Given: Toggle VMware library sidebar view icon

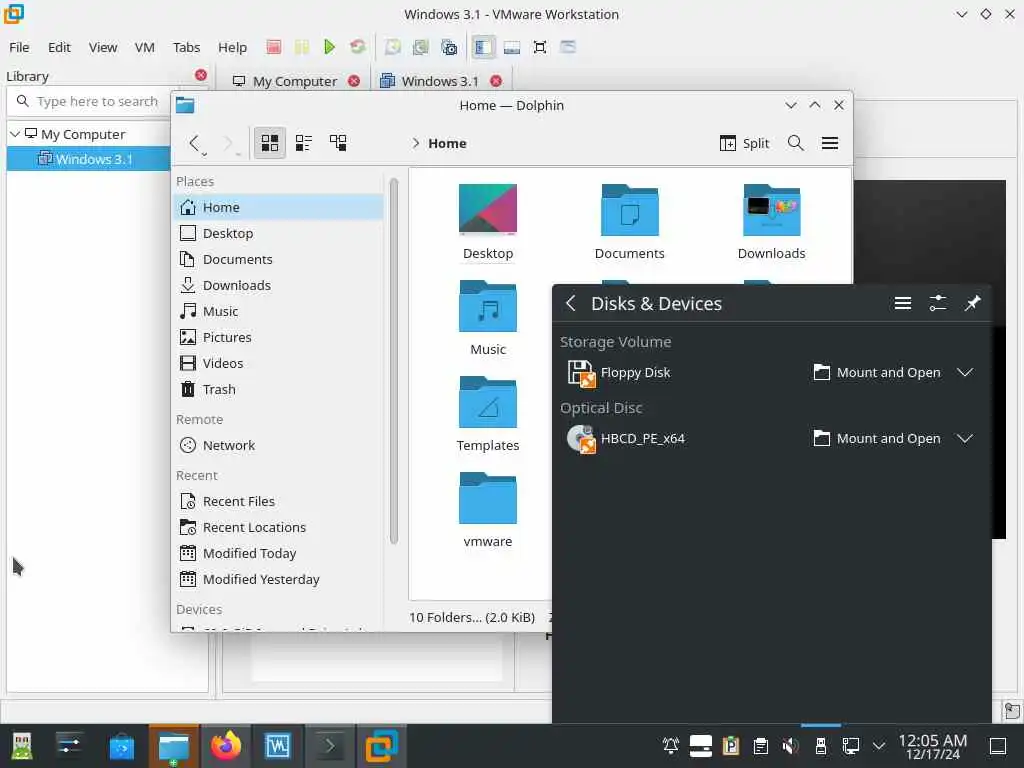Looking at the screenshot, I should 483,47.
